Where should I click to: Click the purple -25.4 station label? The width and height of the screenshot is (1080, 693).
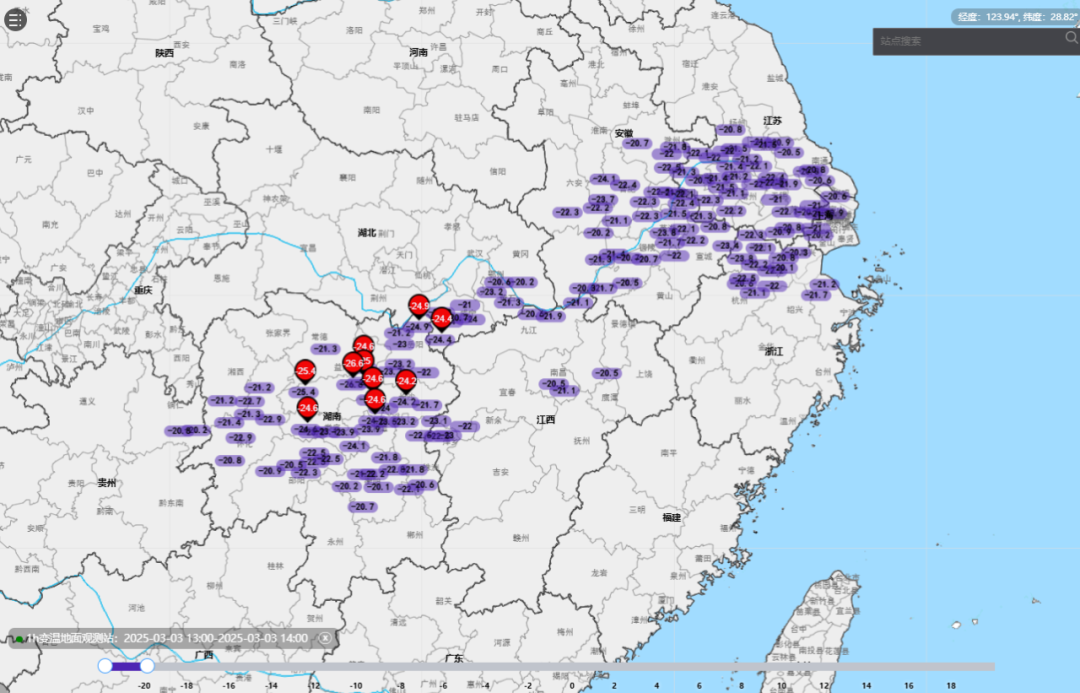click(x=304, y=392)
